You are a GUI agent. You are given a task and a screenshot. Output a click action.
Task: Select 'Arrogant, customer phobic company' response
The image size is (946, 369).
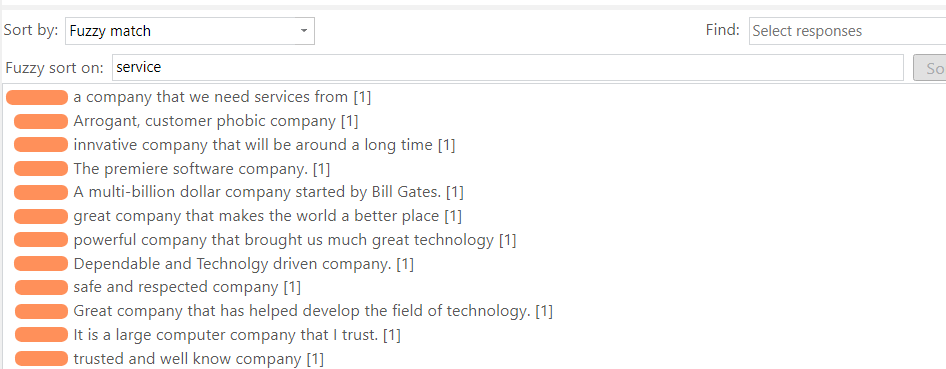click(215, 121)
